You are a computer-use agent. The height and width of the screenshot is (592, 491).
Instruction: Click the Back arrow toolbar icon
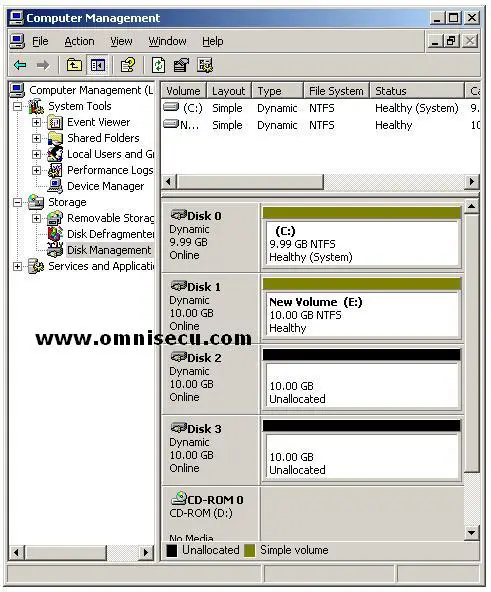tap(20, 65)
